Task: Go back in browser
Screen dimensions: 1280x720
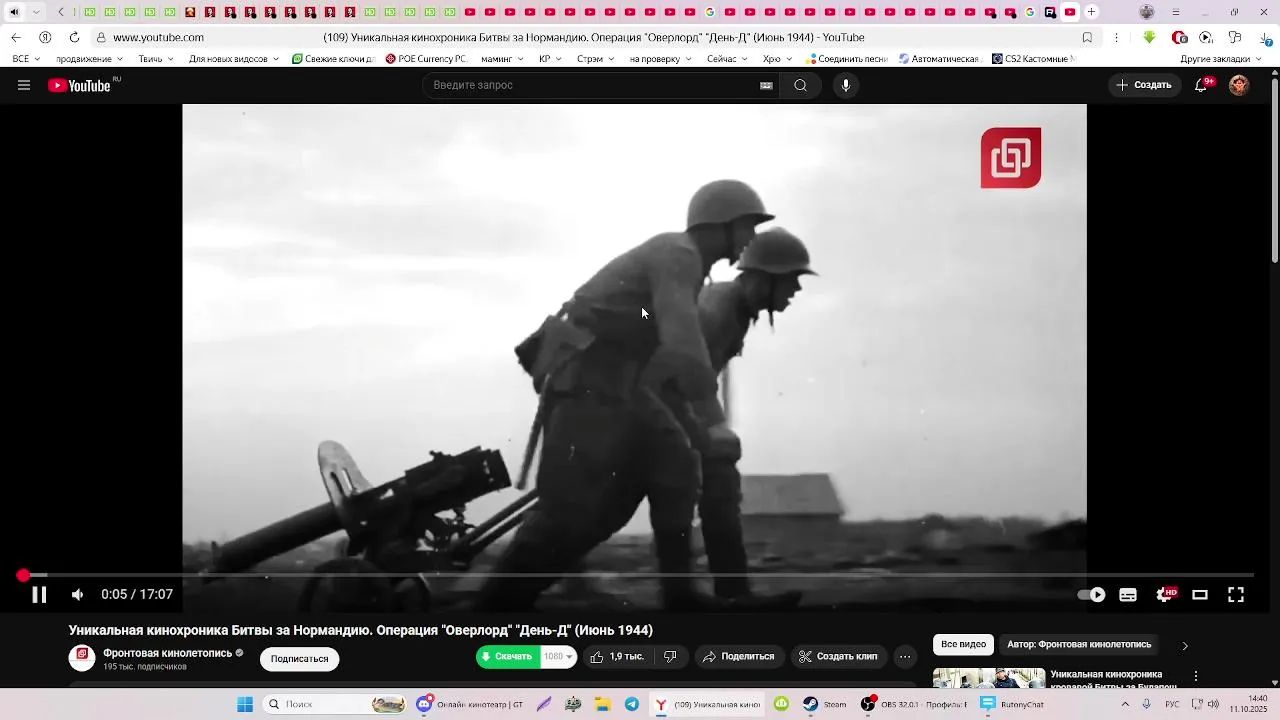Action: coord(16,37)
